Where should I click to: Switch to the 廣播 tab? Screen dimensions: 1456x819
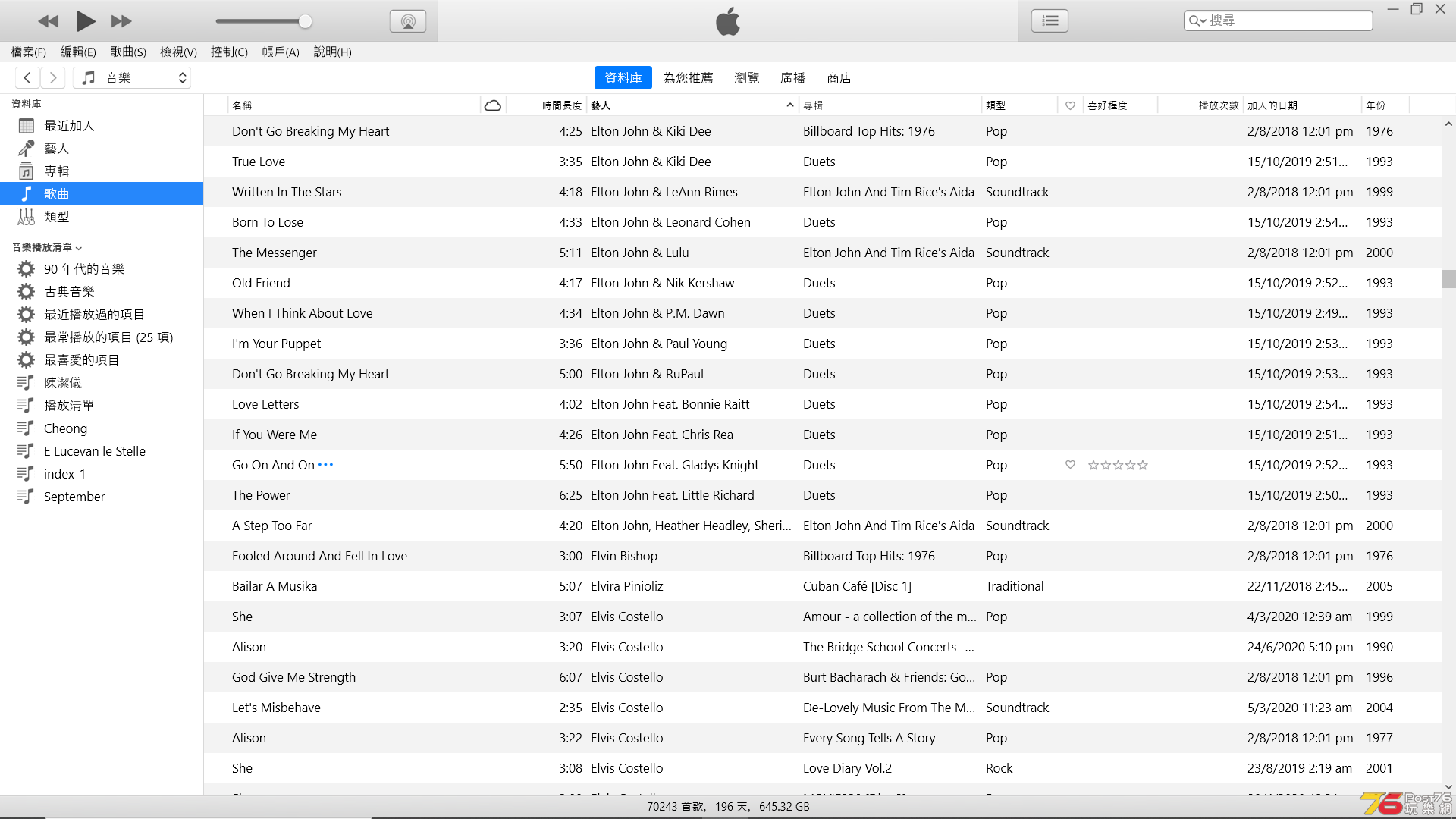[792, 77]
